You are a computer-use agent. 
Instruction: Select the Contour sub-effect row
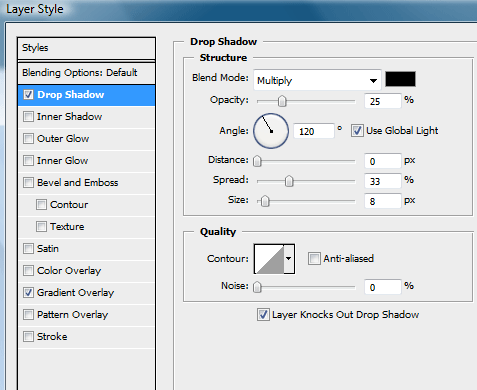(86, 205)
